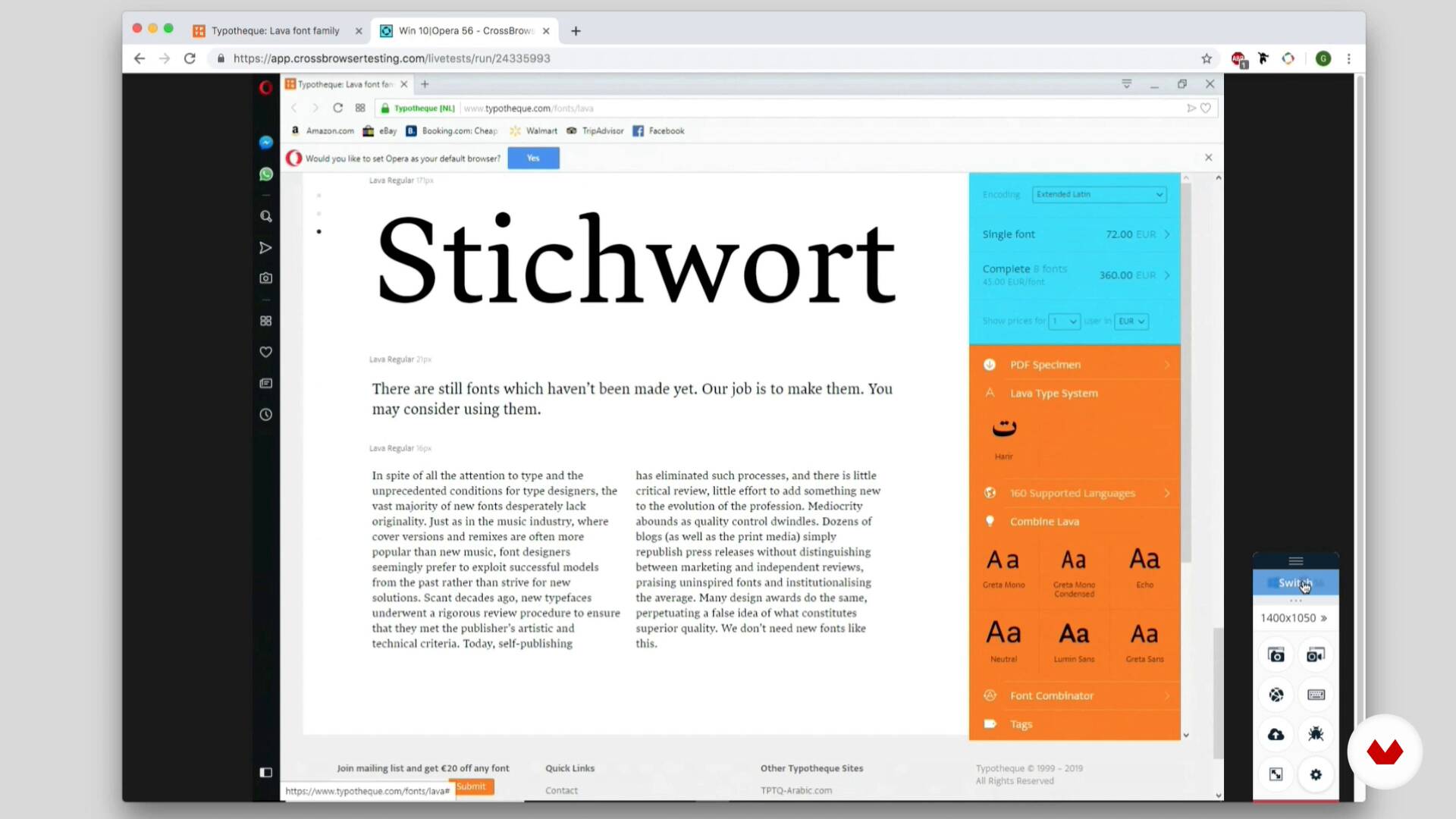Click the red floating chat badge

tap(1385, 752)
